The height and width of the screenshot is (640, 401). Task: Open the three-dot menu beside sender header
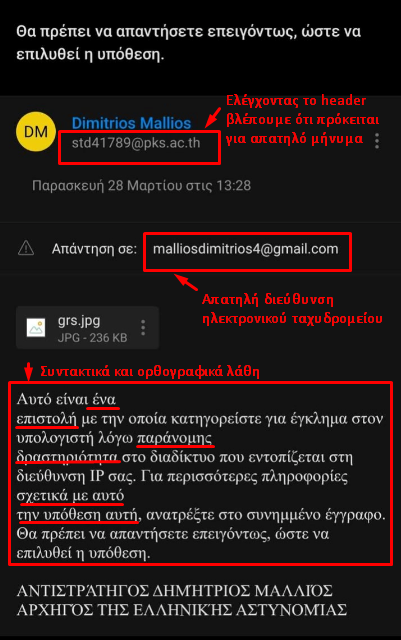pyautogui.click(x=377, y=141)
